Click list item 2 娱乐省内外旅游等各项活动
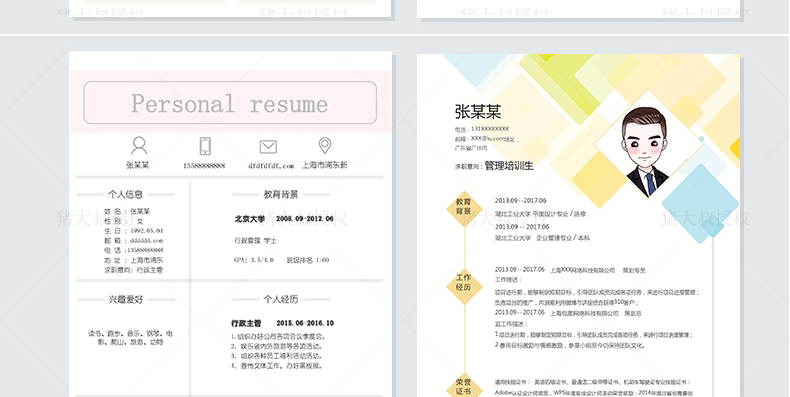The width and height of the screenshot is (790, 397). click(x=277, y=347)
